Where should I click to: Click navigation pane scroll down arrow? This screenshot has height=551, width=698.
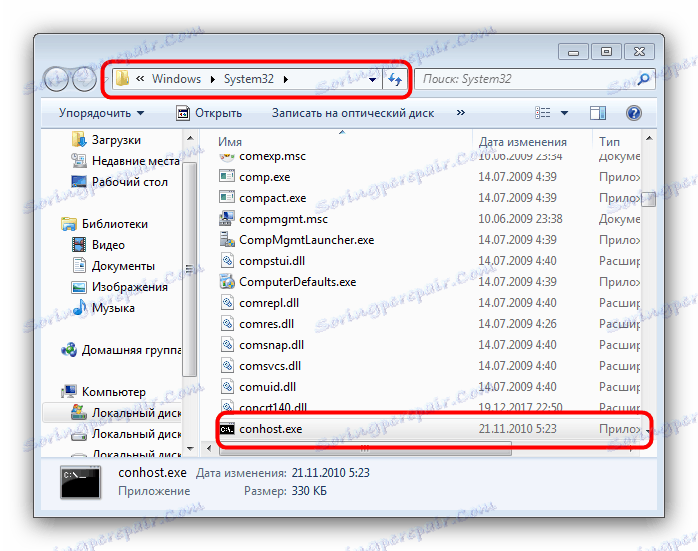click(x=190, y=449)
